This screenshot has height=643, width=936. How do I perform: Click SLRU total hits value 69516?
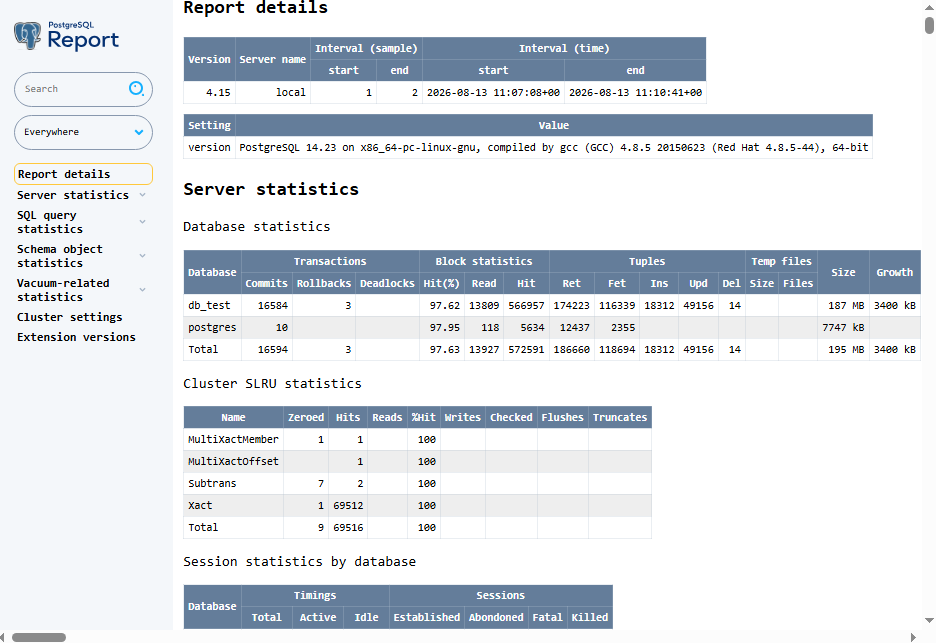point(348,528)
